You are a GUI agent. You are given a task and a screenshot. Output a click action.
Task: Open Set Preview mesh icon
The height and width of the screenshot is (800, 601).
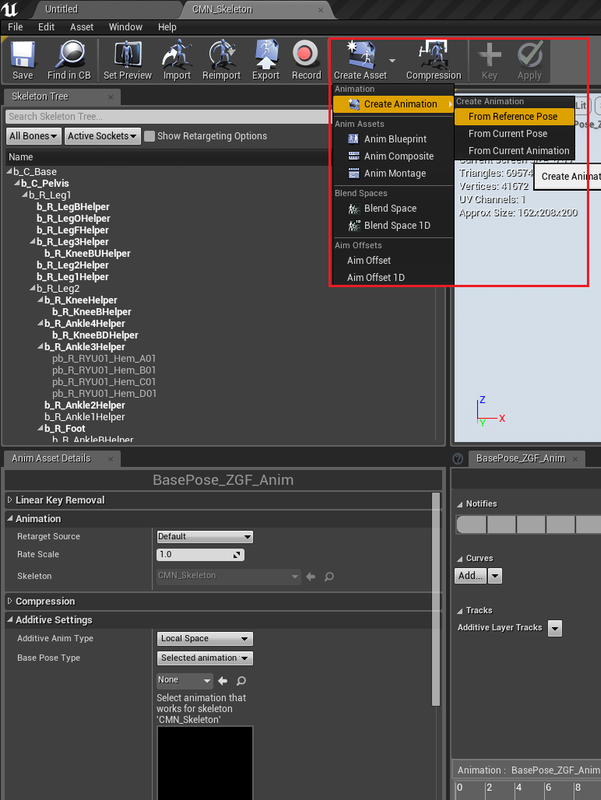128,54
